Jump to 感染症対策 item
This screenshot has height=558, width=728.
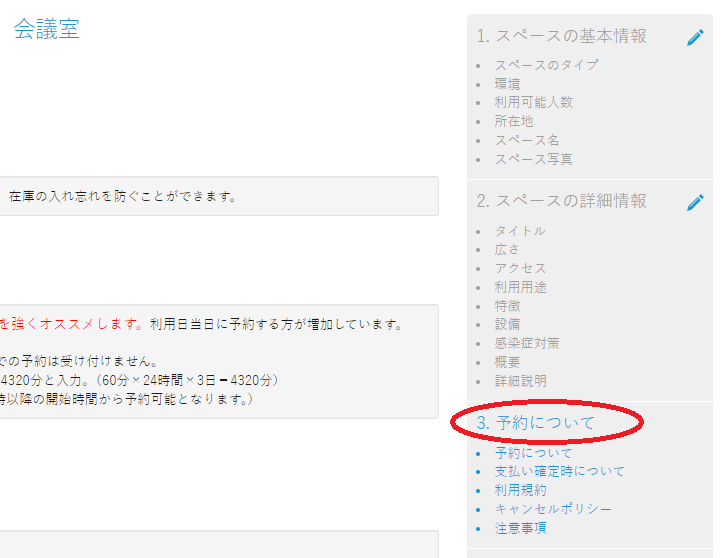point(527,343)
